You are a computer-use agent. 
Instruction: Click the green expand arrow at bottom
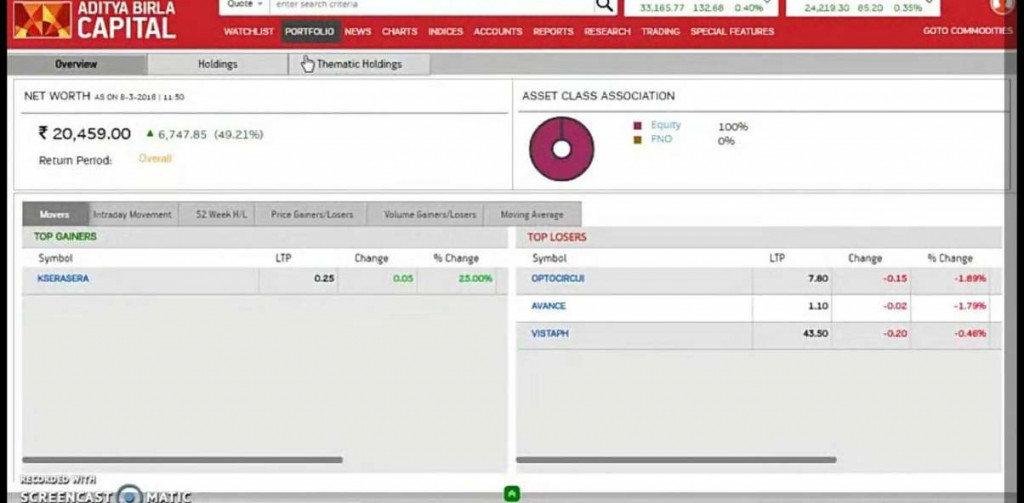click(x=511, y=493)
